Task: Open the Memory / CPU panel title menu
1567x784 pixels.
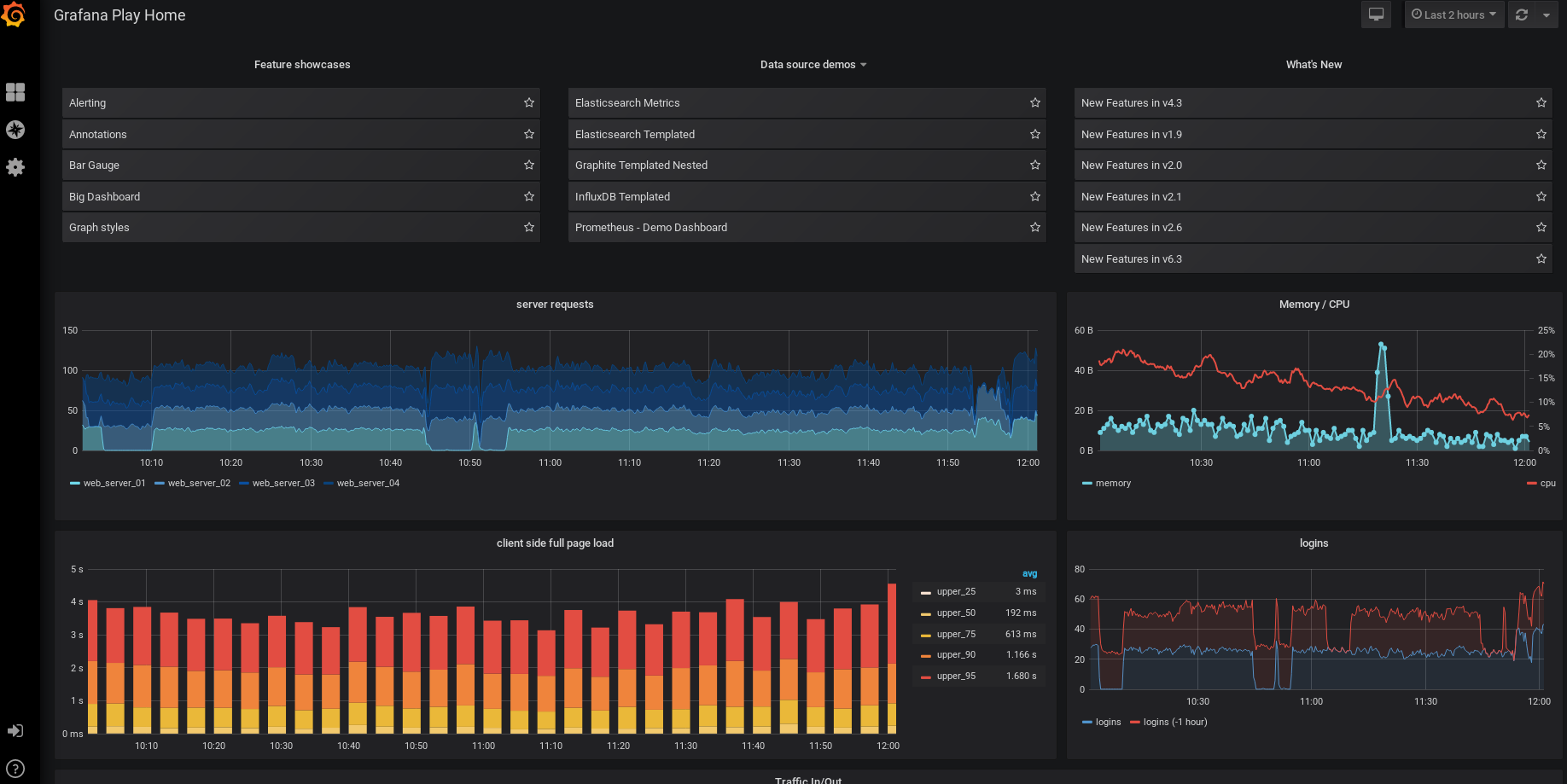Action: click(x=1314, y=305)
